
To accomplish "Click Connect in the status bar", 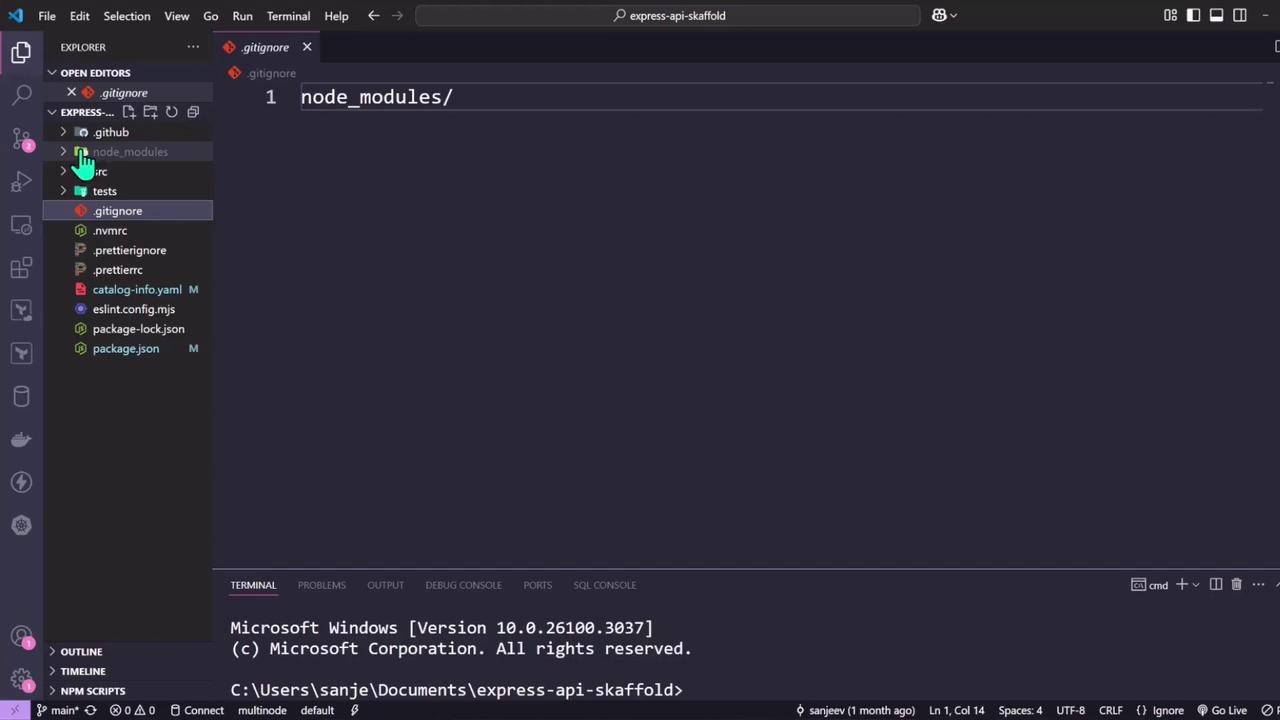I will [197, 710].
